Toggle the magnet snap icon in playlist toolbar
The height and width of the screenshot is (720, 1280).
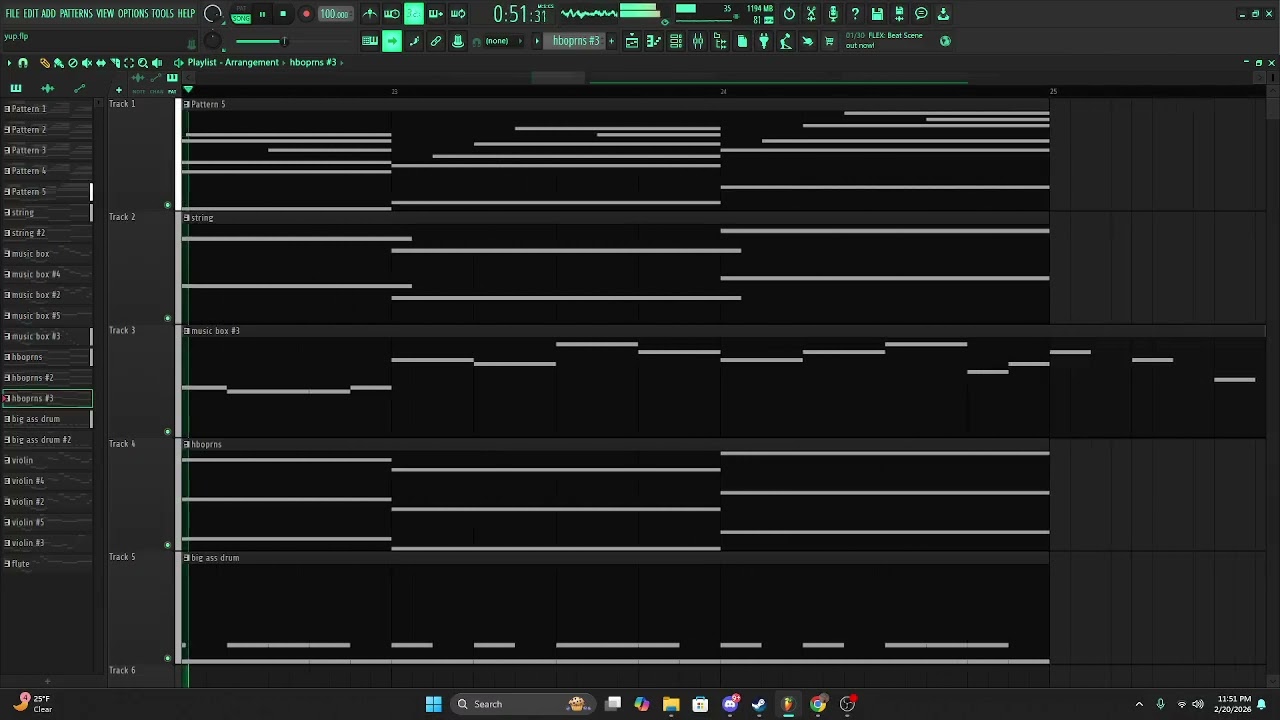coord(23,63)
